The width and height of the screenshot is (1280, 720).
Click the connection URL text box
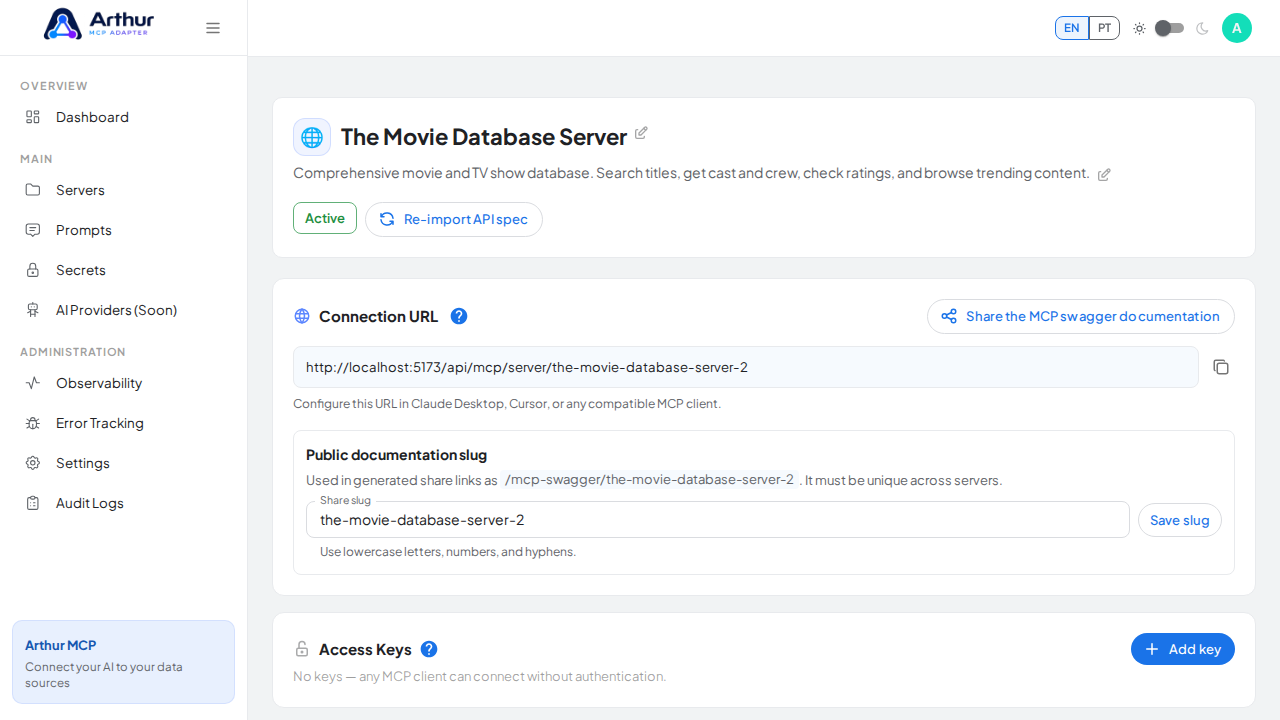point(746,367)
